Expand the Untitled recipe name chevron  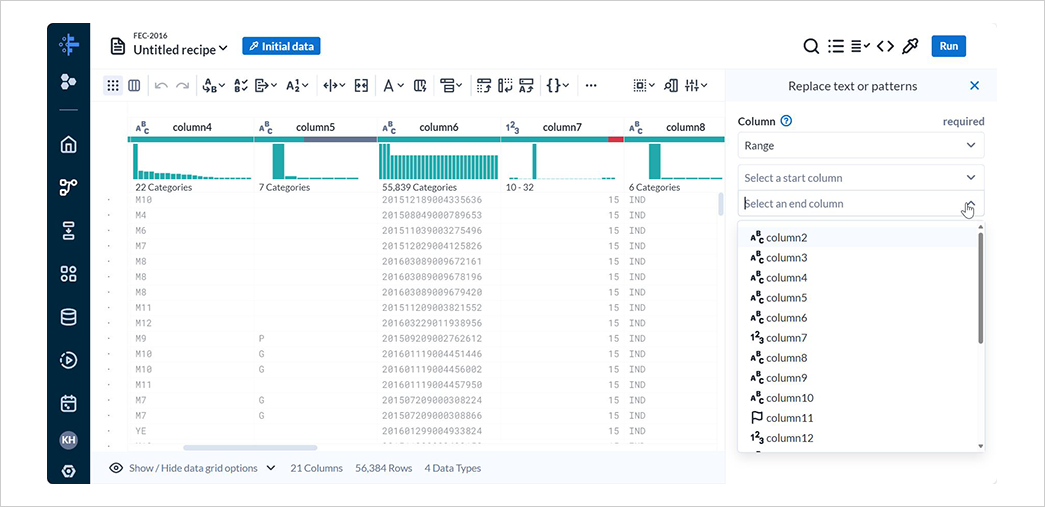(x=223, y=48)
